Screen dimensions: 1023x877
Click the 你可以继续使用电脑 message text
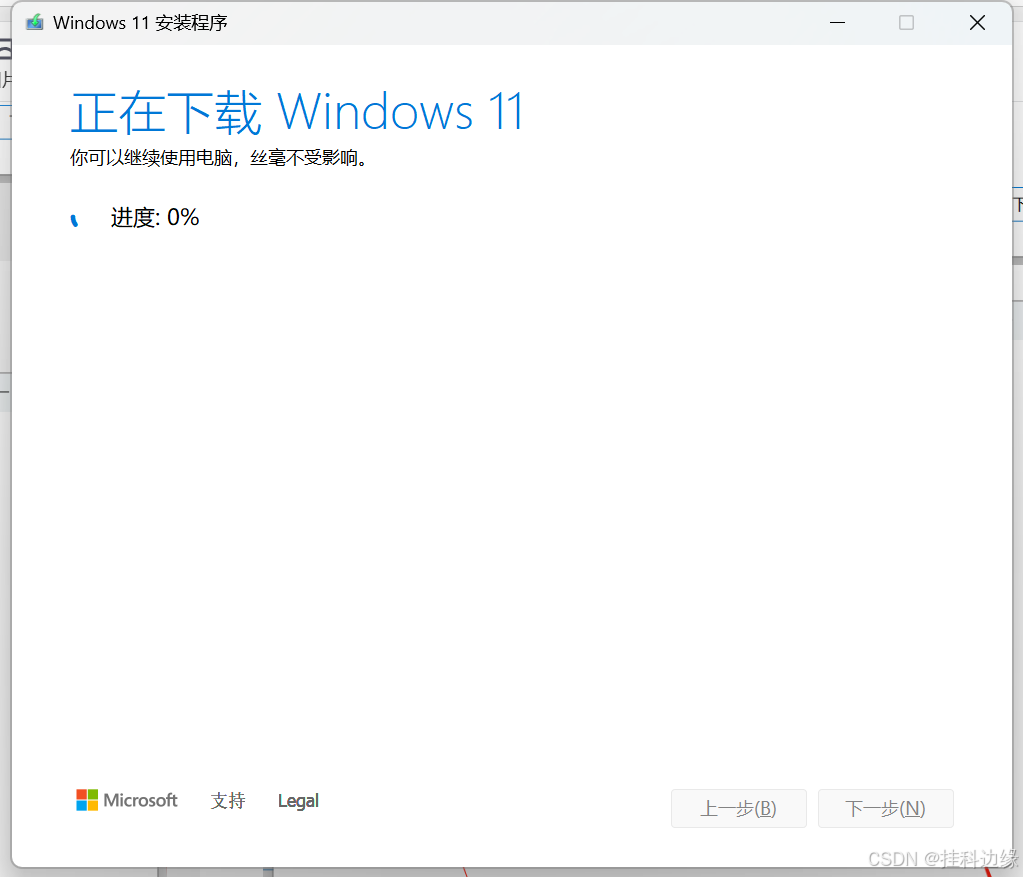[x=219, y=158]
